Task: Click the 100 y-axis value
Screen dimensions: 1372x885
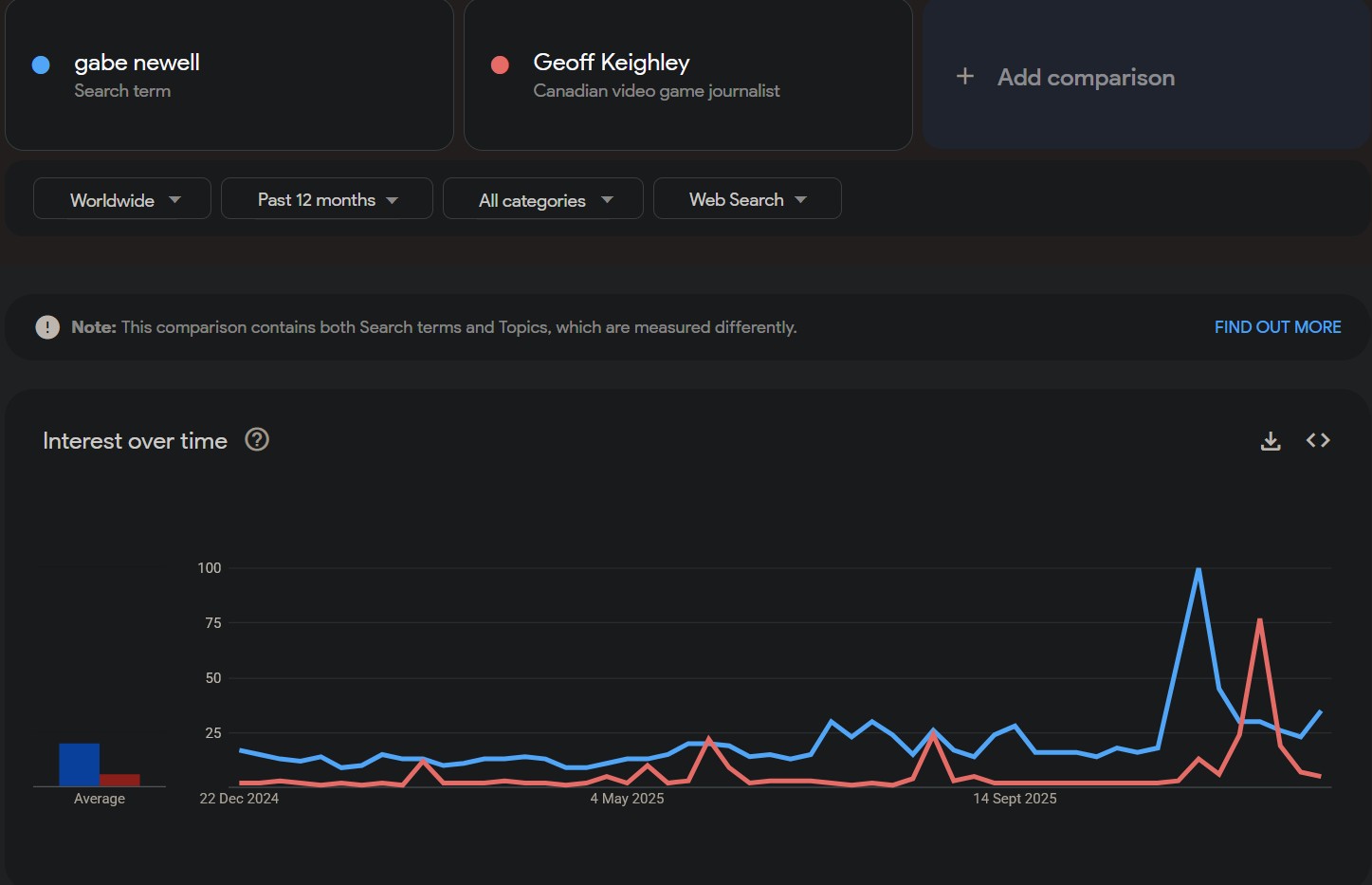Action: click(210, 568)
